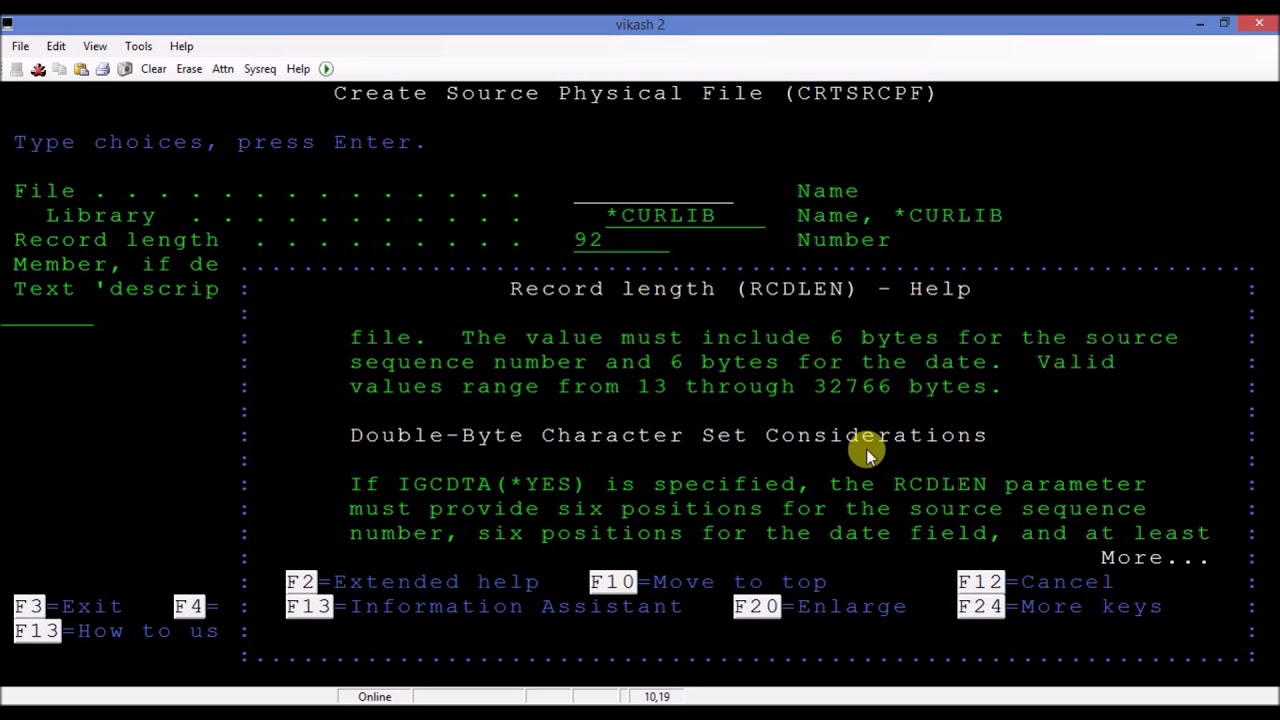Open the View menu
The image size is (1280, 720).
pyautogui.click(x=95, y=46)
